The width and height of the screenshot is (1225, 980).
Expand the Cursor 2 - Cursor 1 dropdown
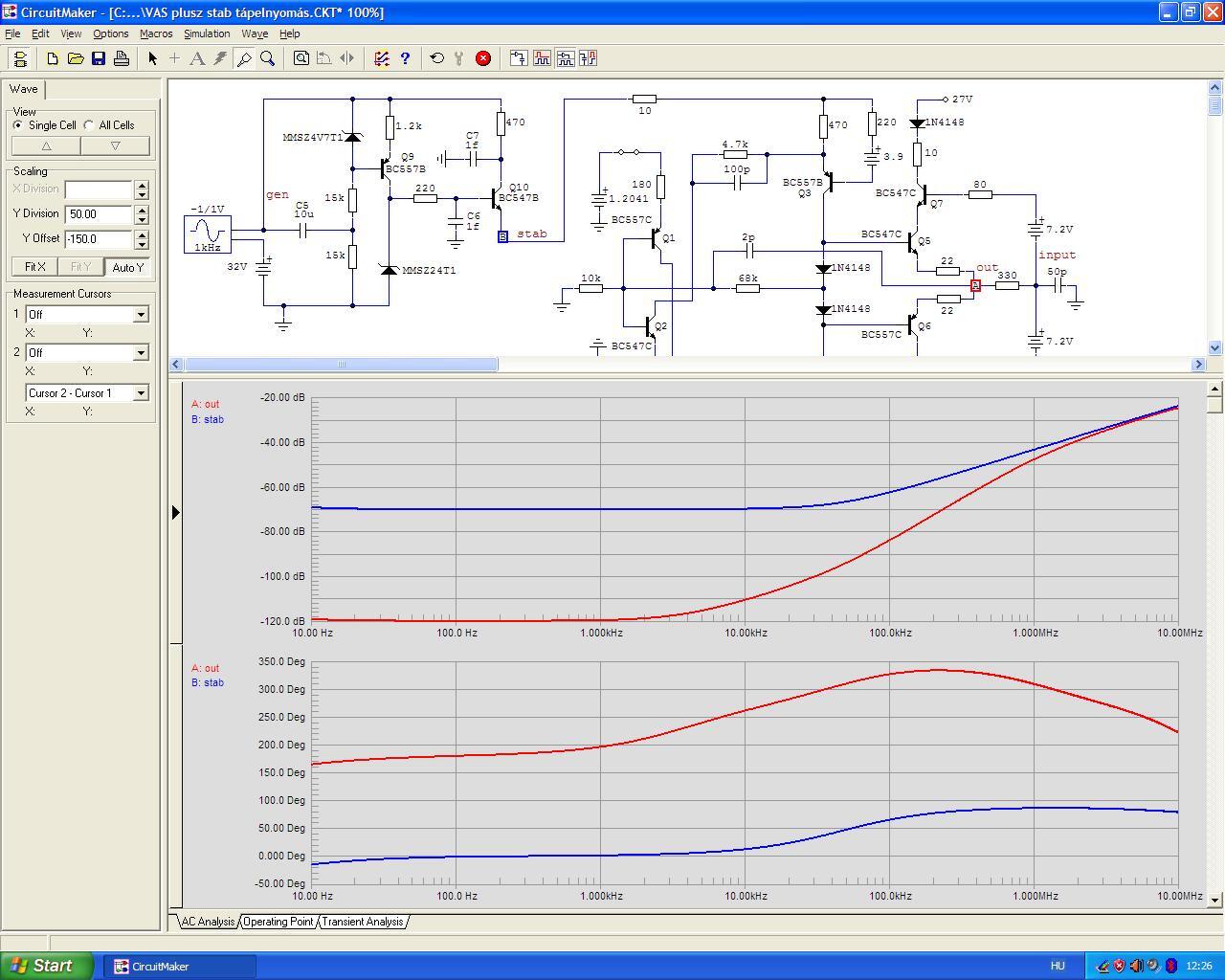[x=141, y=393]
